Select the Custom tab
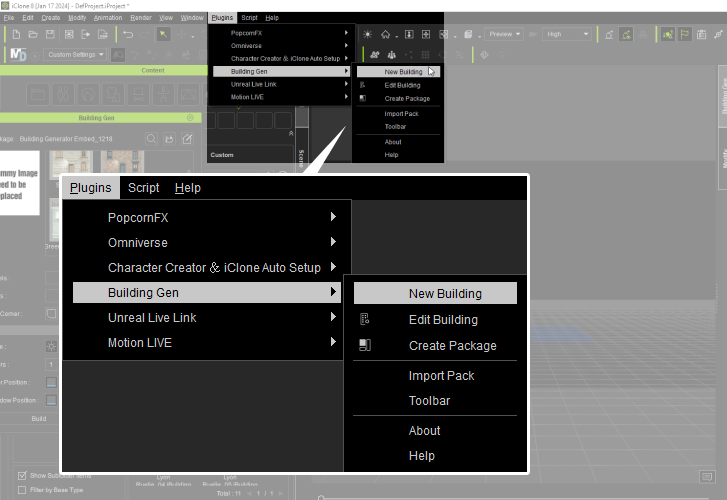Image resolution: width=727 pixels, height=500 pixels. [222, 155]
